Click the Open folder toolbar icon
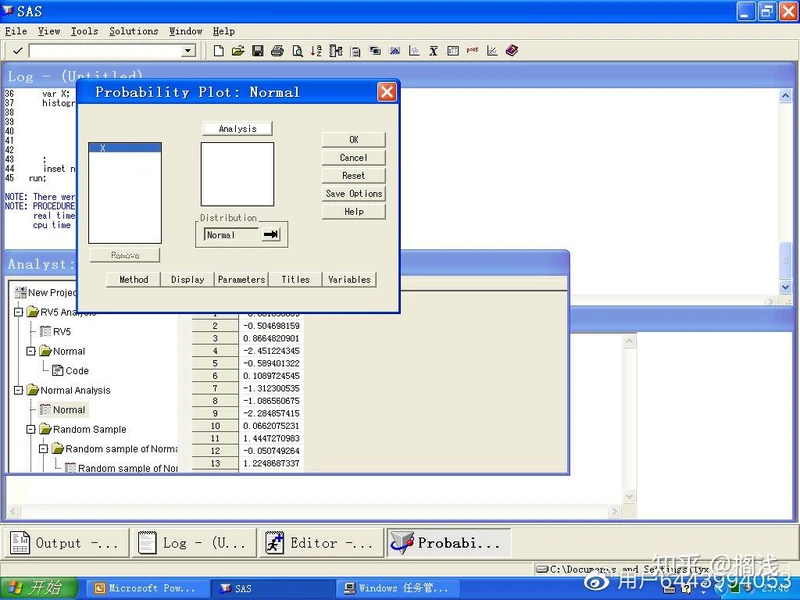This screenshot has height=600, width=800. pyautogui.click(x=238, y=51)
